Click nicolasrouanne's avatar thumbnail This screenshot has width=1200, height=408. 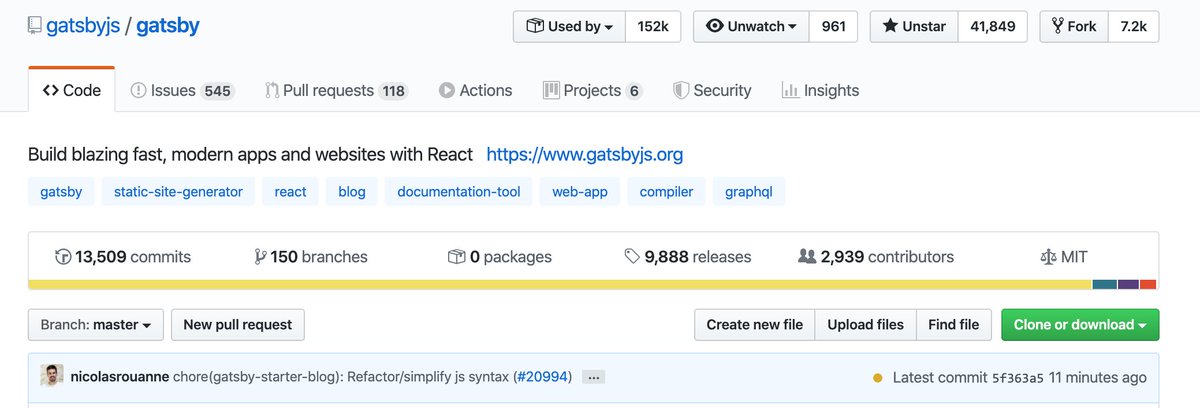52,377
